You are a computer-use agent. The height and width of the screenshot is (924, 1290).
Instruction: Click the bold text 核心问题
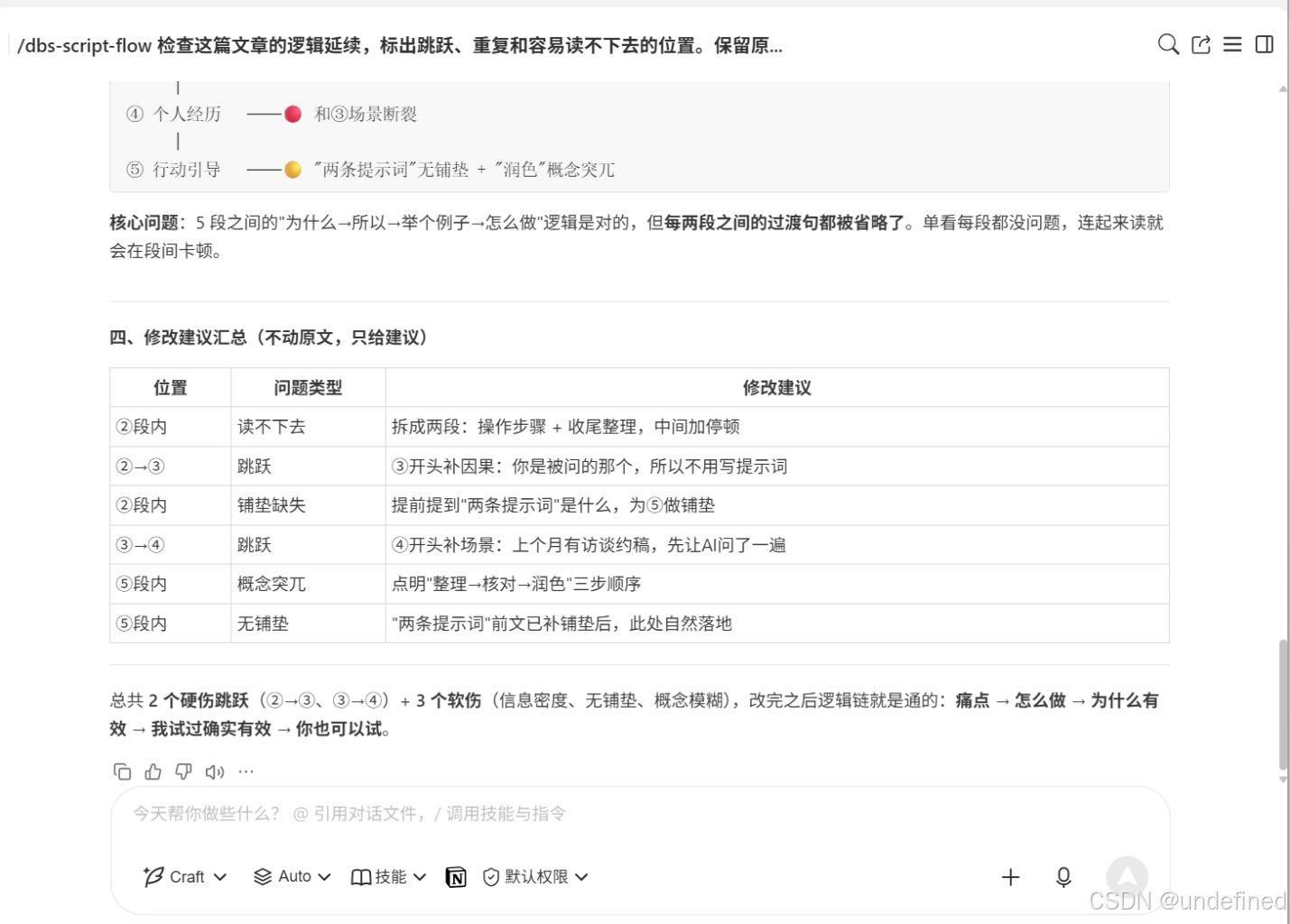click(144, 223)
